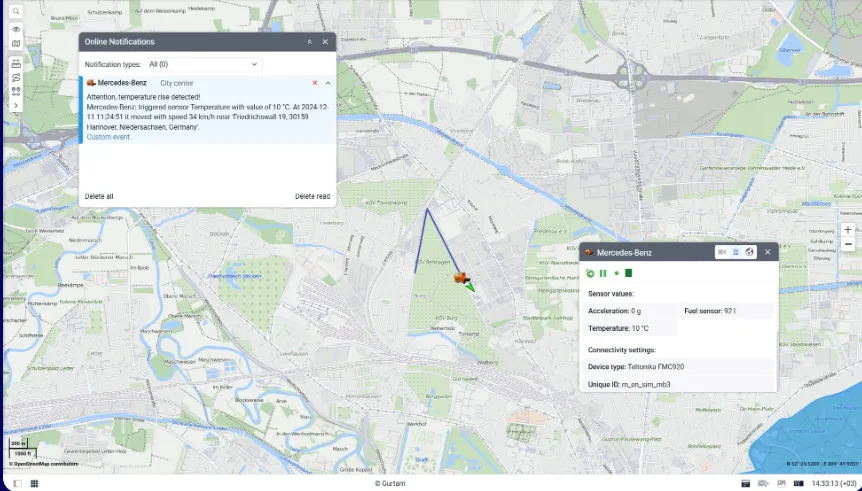Click the Sensor values heading

(610, 294)
